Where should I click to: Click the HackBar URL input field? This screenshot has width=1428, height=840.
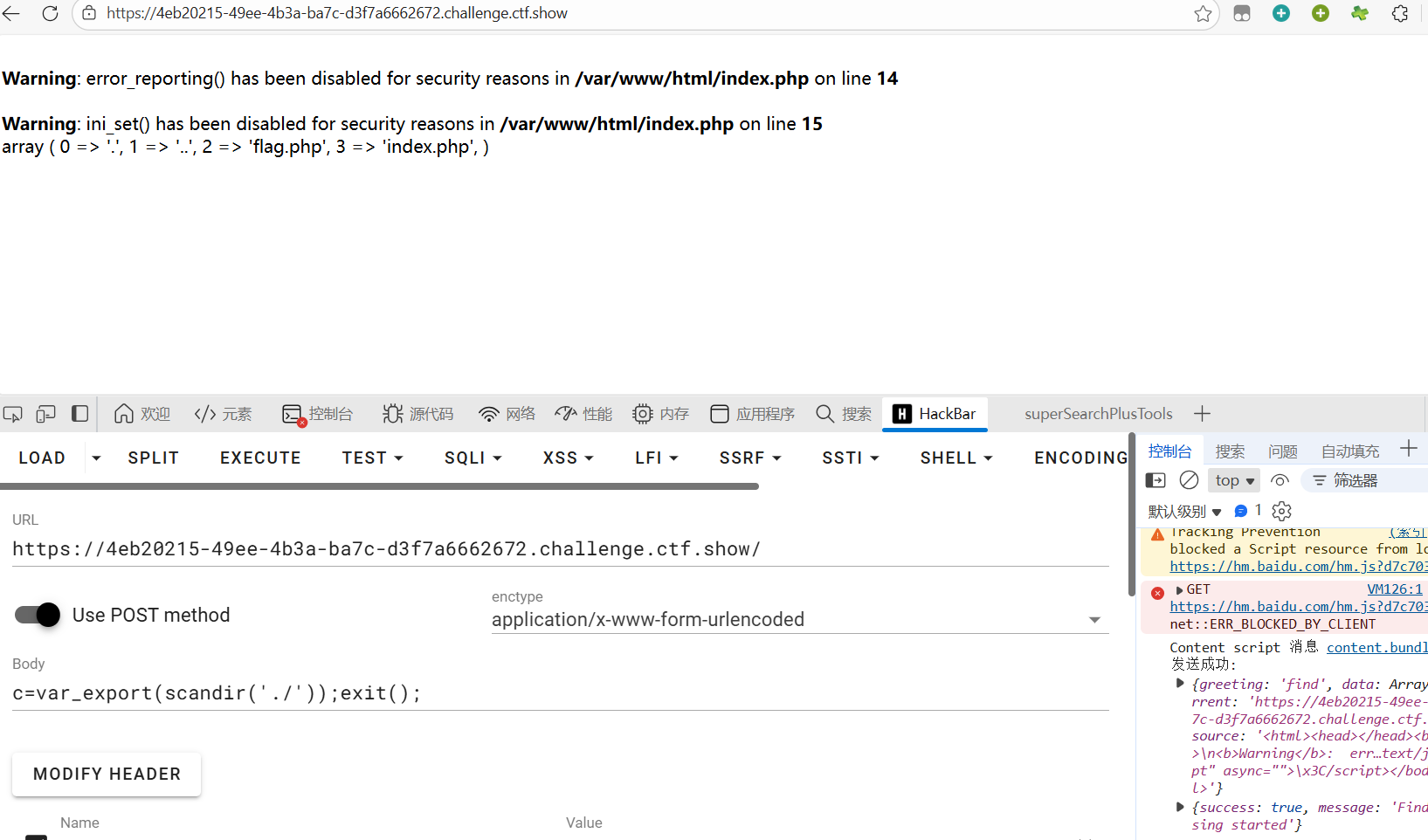[561, 549]
